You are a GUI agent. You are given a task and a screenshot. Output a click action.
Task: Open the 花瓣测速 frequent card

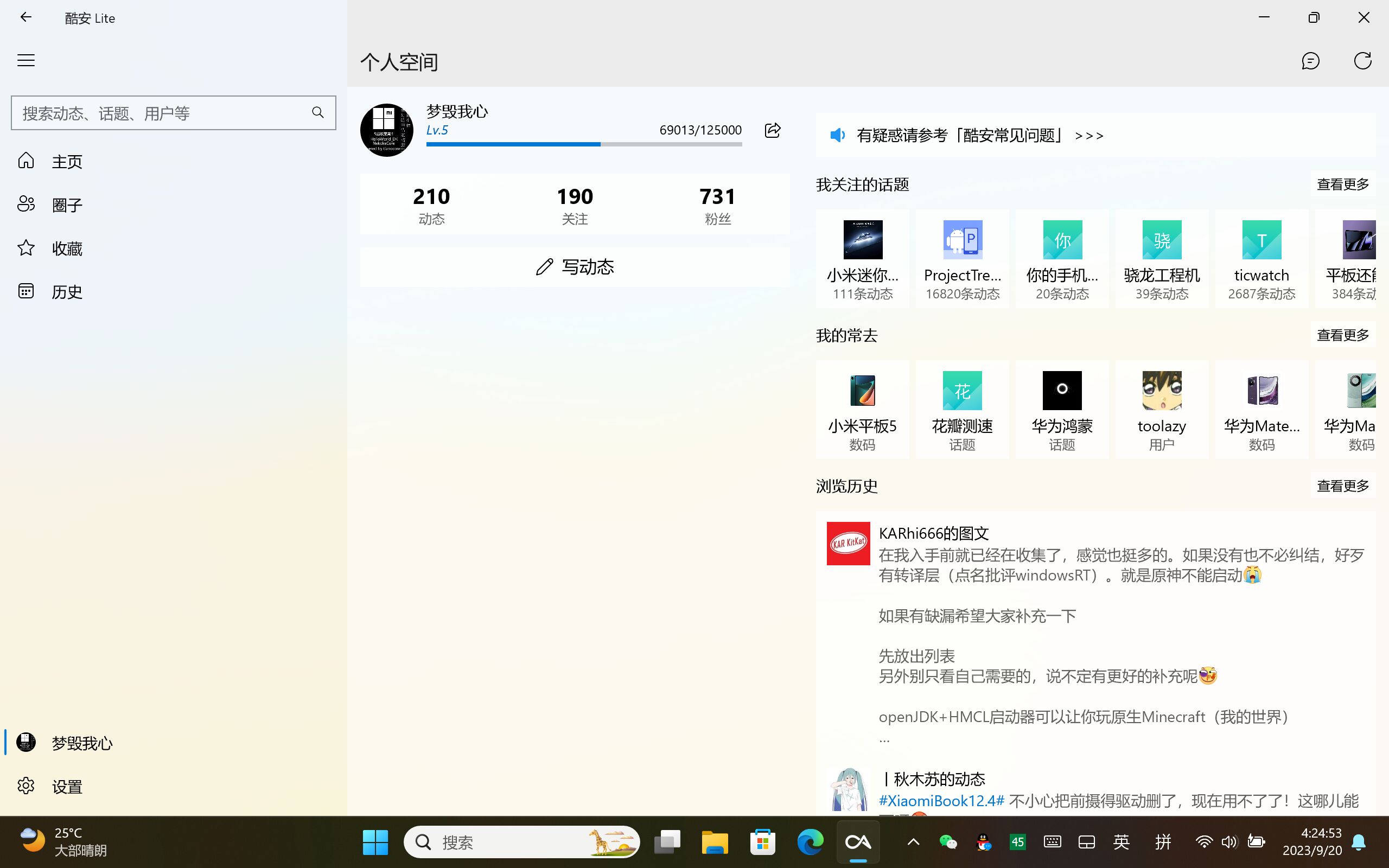963,409
